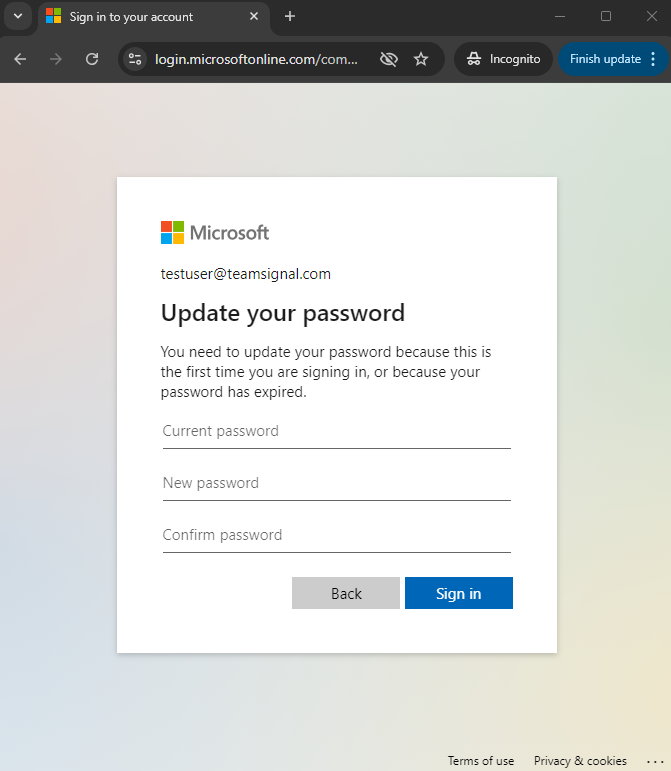Click the Finish update button
The image size is (671, 771).
pos(605,59)
